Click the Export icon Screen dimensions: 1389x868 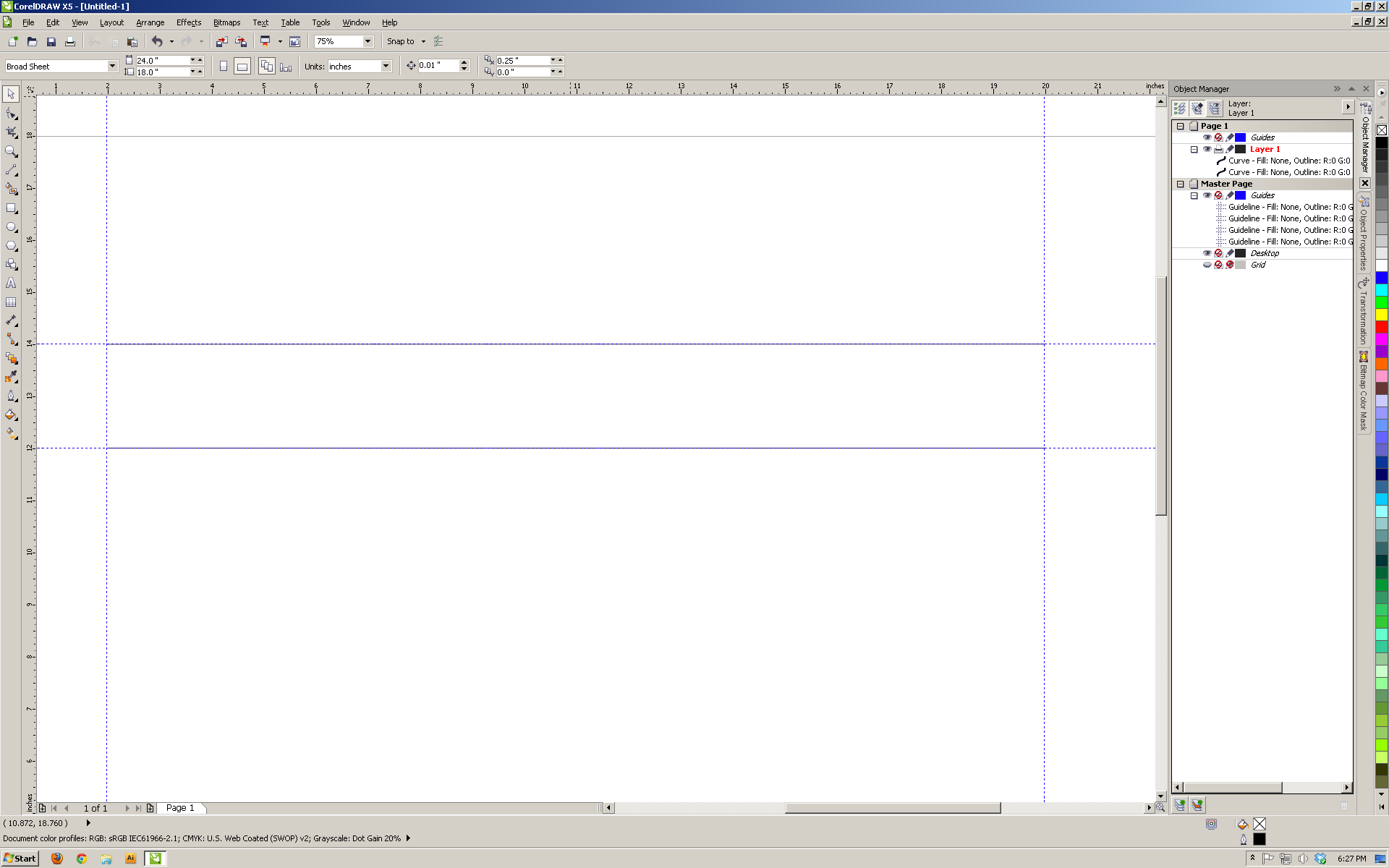(241, 41)
